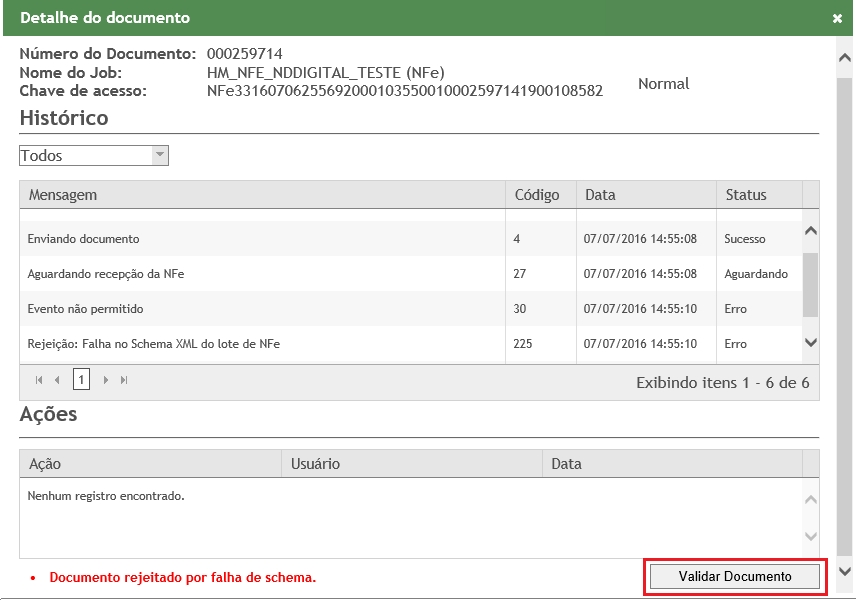Go to last page of Histórico

(124, 380)
